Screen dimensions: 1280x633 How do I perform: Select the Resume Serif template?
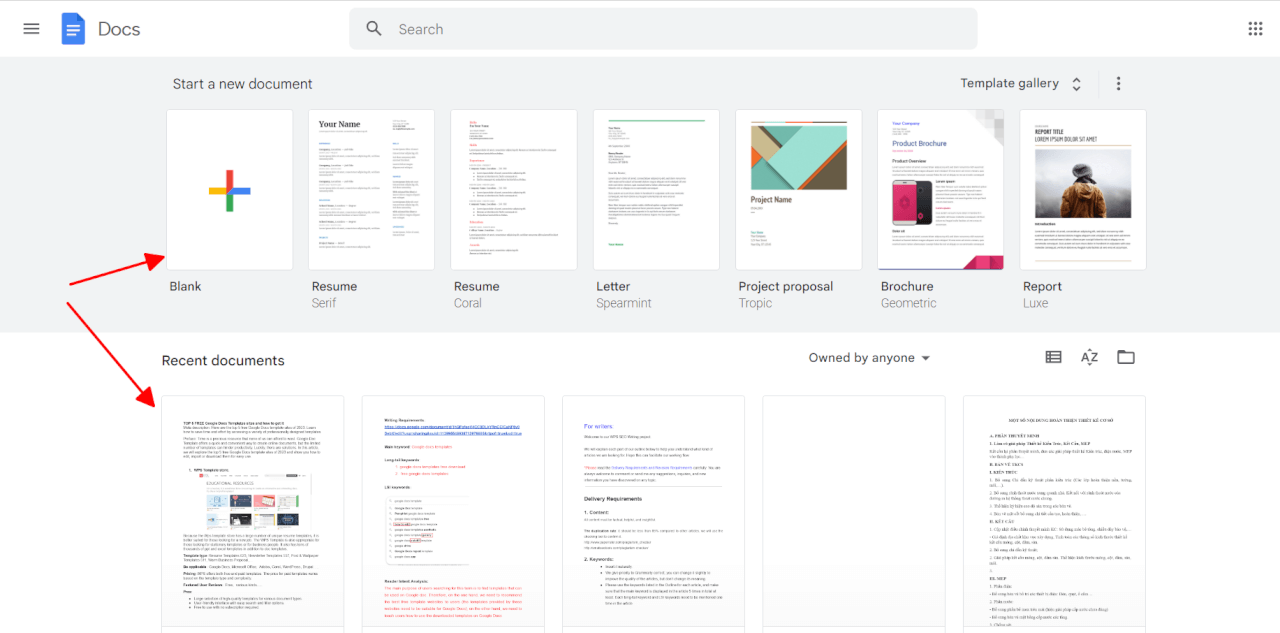click(x=372, y=190)
